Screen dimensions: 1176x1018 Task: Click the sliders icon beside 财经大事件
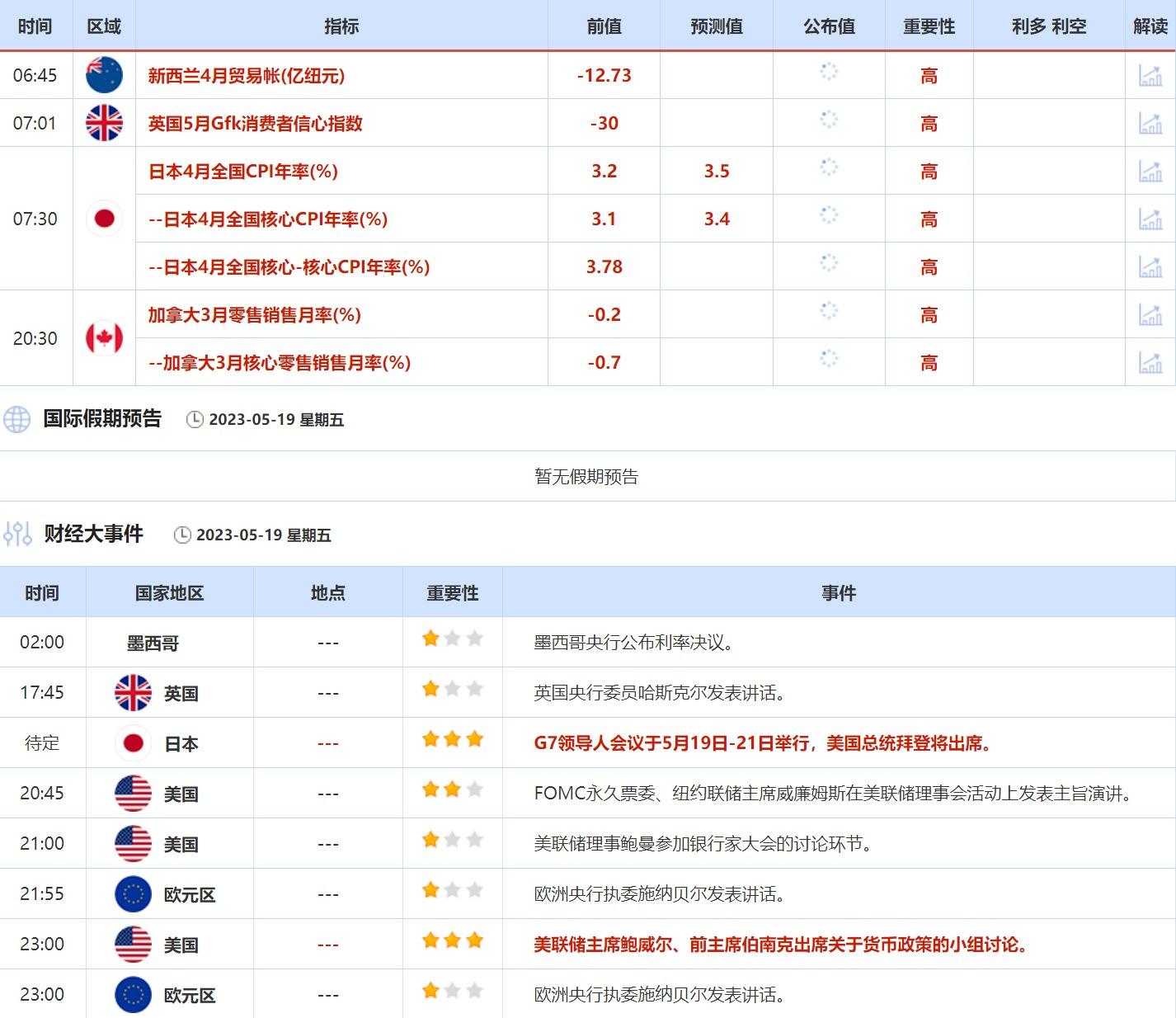pyautogui.click(x=16, y=535)
